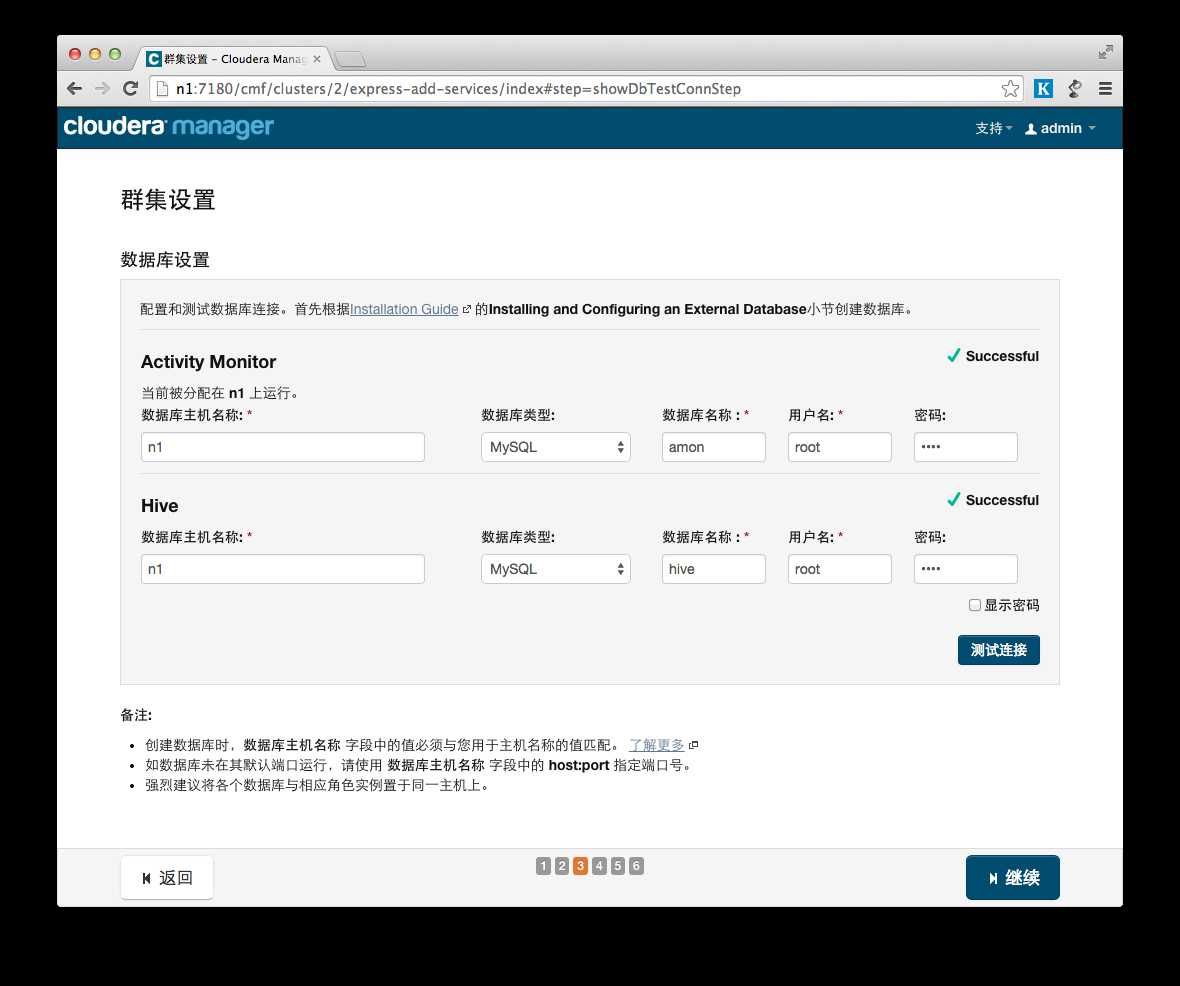Click Hive Successful status checkmark
Viewport: 1180px width, 986px height.
(953, 499)
